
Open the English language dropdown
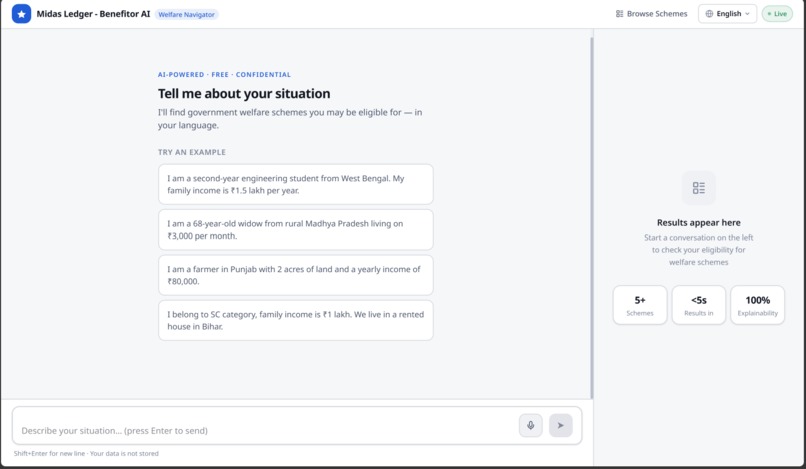[x=727, y=14]
